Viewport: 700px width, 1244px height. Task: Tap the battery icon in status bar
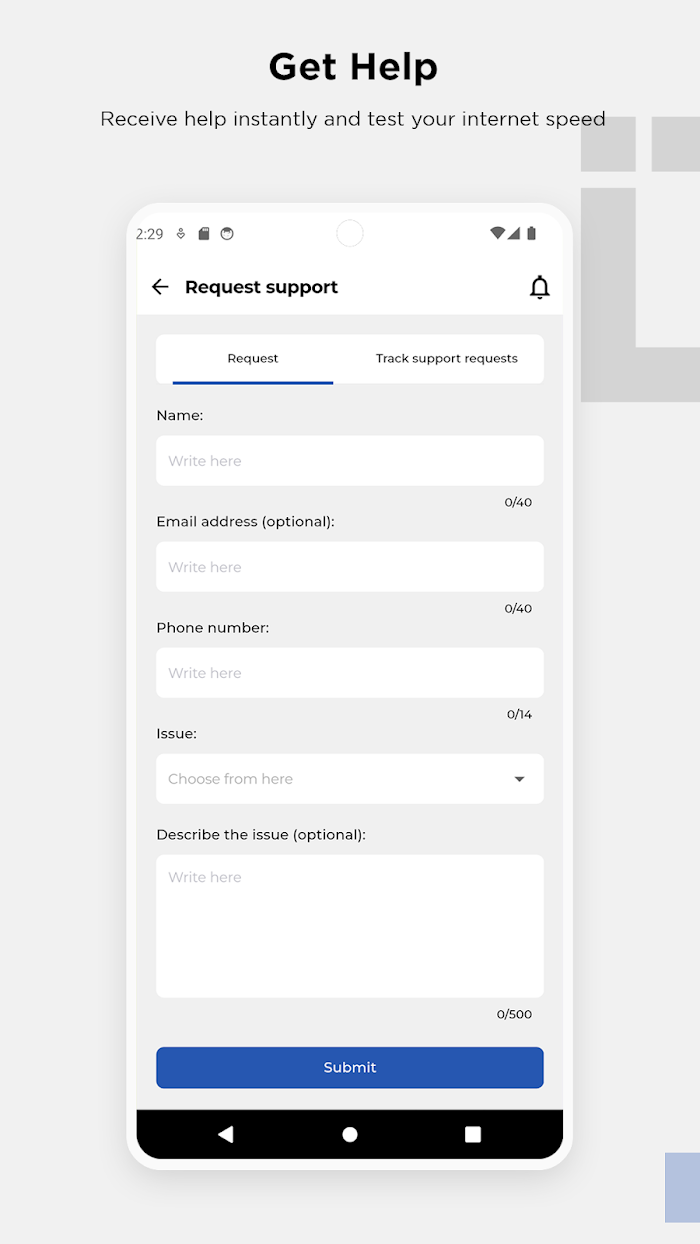point(531,233)
